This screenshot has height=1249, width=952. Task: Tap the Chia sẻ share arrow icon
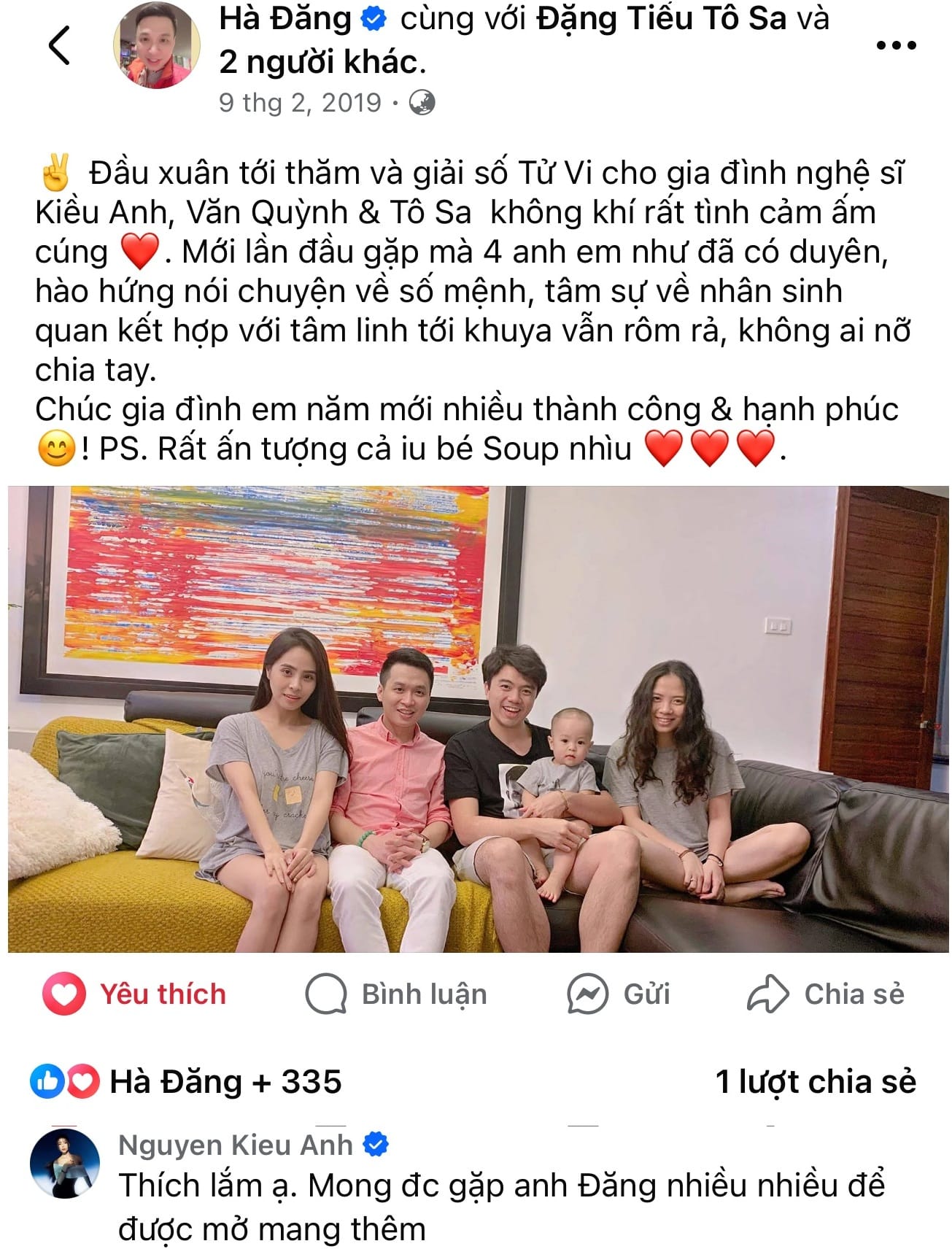pos(767,994)
